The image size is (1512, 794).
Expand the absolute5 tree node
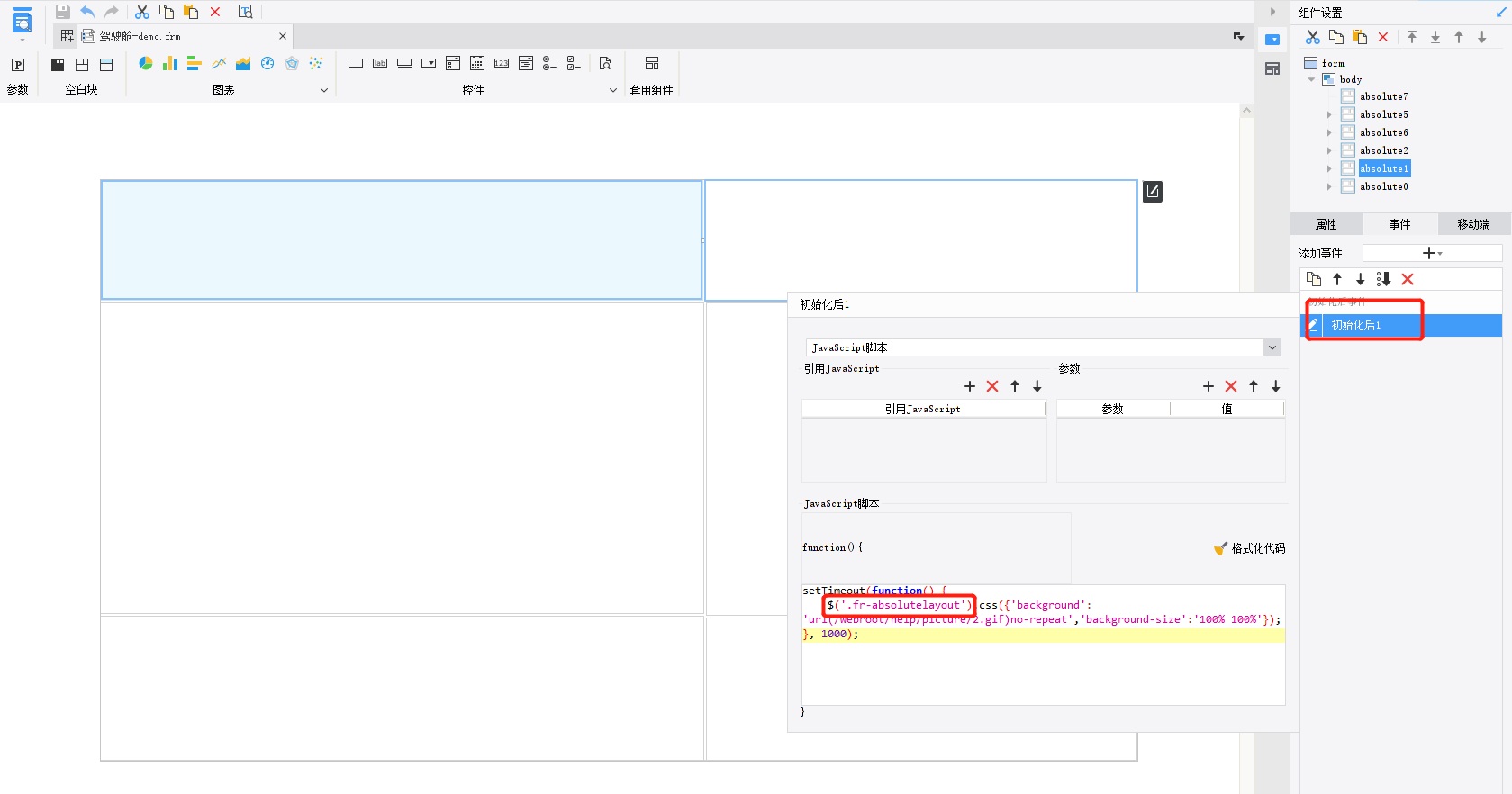(x=1329, y=114)
